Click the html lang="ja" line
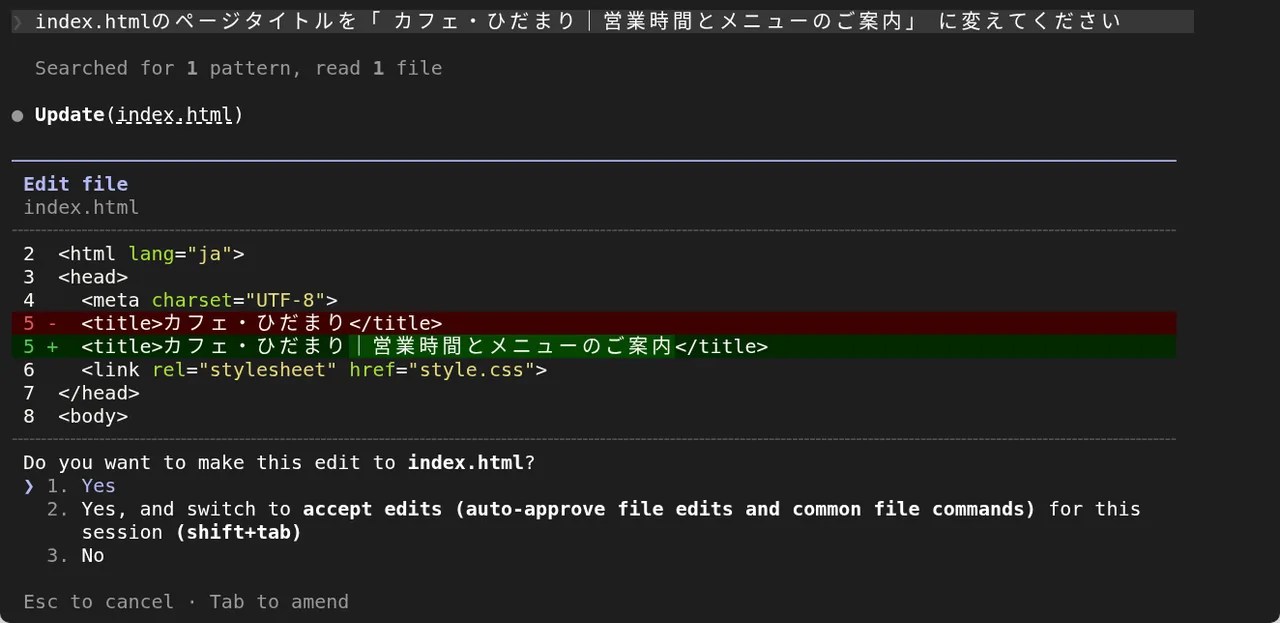This screenshot has height=623, width=1280. coord(151,254)
